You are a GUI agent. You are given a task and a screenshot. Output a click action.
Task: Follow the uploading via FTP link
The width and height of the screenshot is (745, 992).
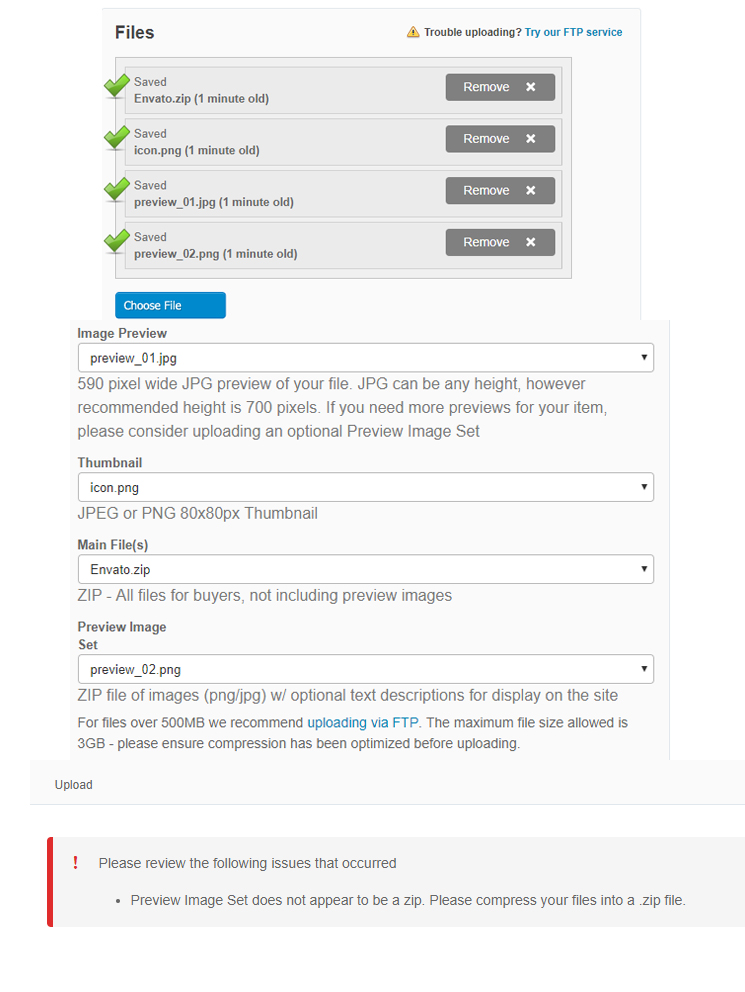click(363, 722)
